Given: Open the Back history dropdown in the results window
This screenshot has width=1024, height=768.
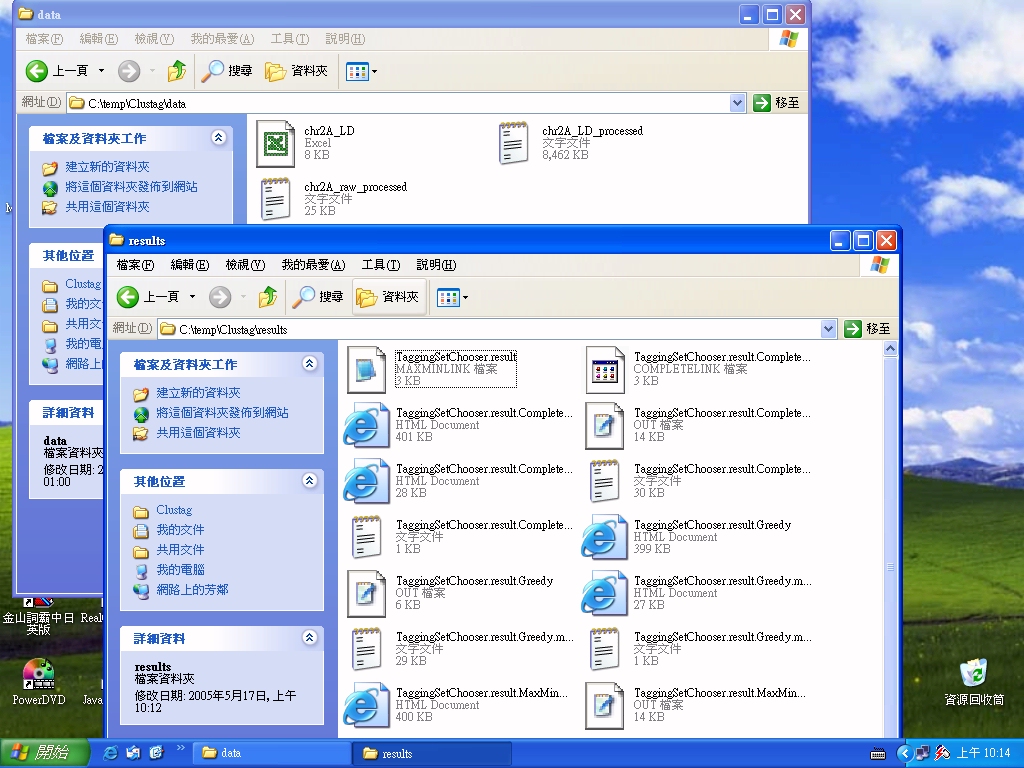Looking at the screenshot, I should (193, 297).
